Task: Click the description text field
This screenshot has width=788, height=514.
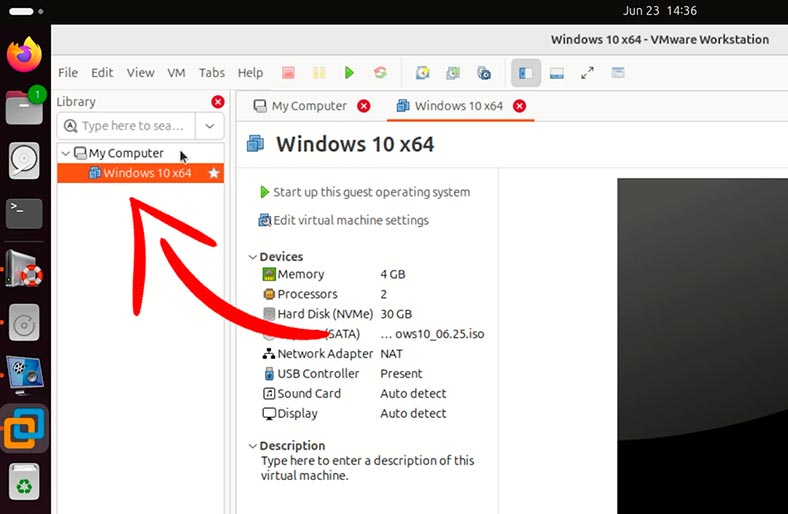Action: (367, 468)
